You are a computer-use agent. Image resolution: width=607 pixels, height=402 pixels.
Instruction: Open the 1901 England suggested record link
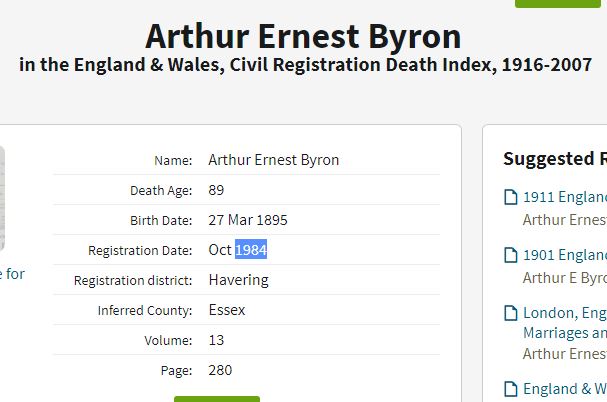(565, 255)
